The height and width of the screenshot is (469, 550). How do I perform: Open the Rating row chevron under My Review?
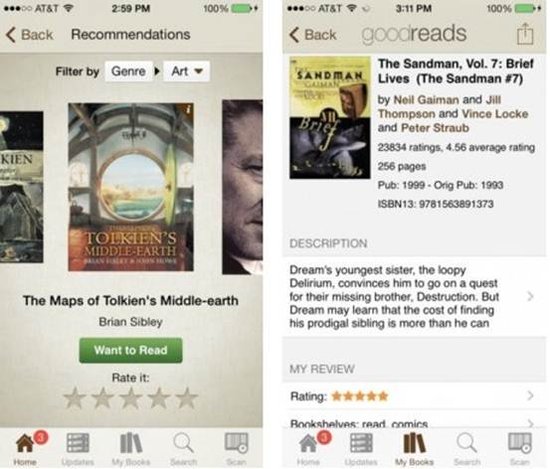530,396
